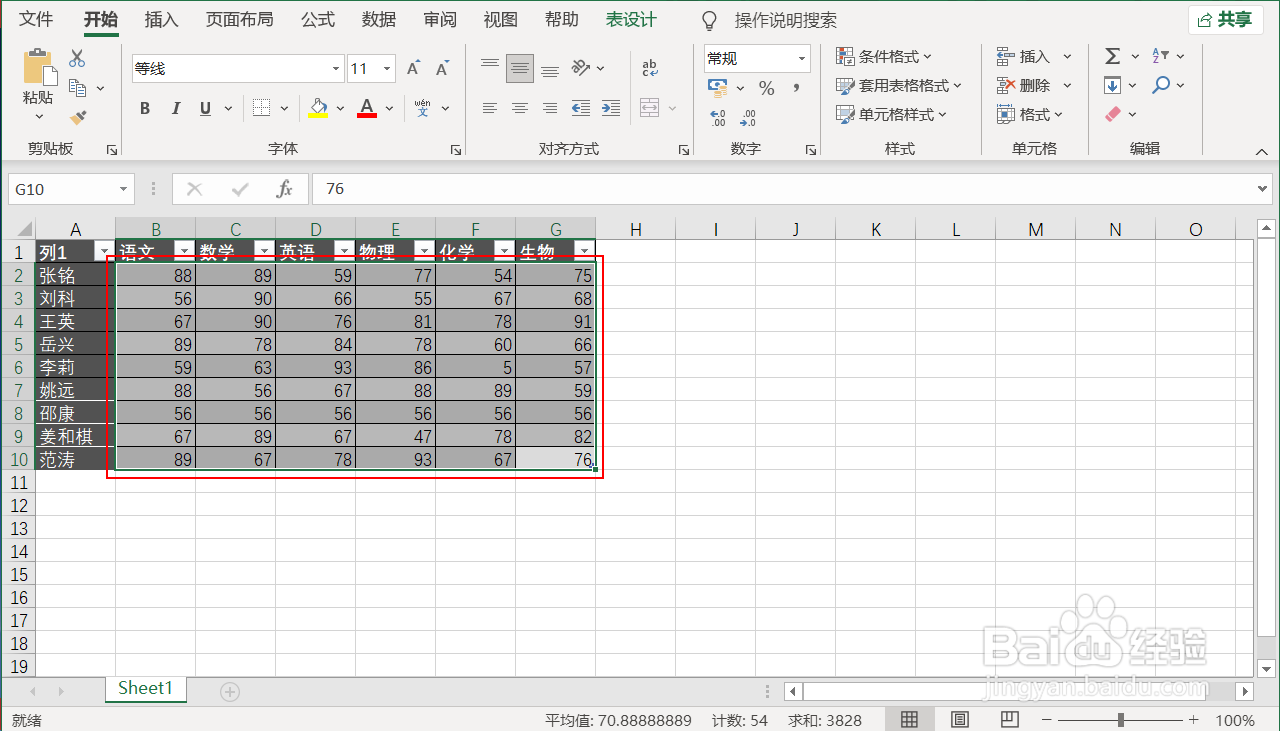Viewport: 1280px width, 731px height.
Task: Open 列1 column filter dropdown
Action: 104,250
